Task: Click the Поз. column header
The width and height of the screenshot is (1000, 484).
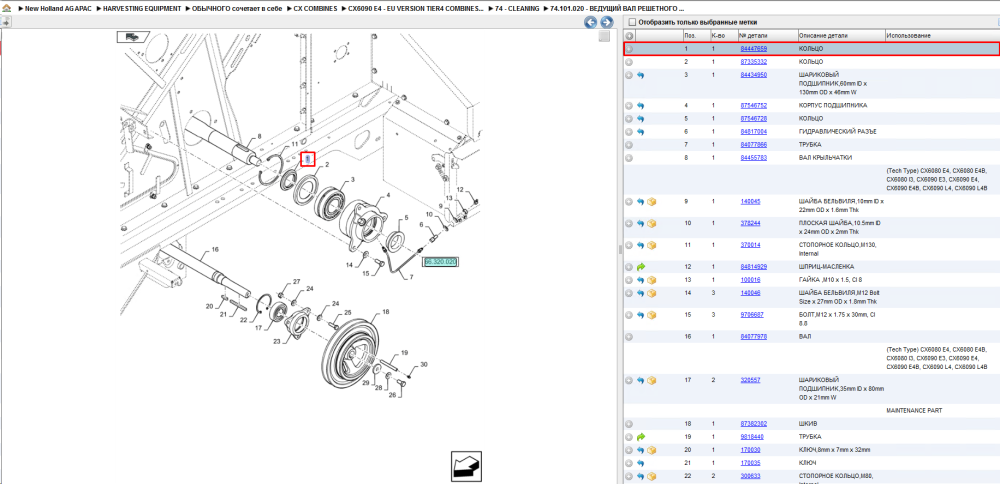Action: pyautogui.click(x=689, y=36)
